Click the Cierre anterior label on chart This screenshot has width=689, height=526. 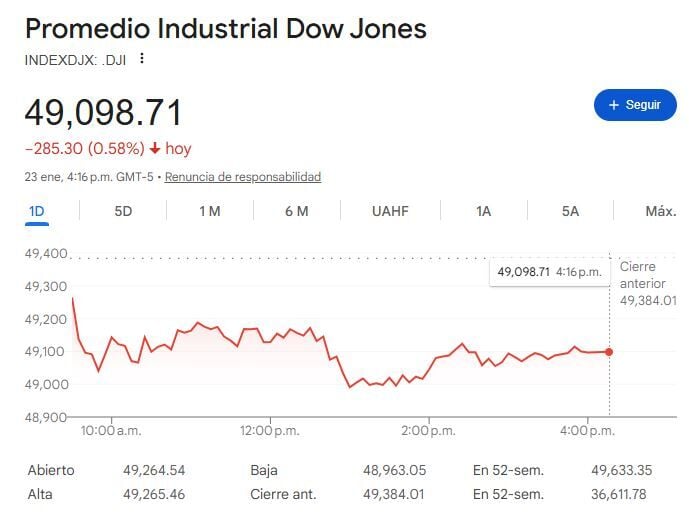click(642, 275)
